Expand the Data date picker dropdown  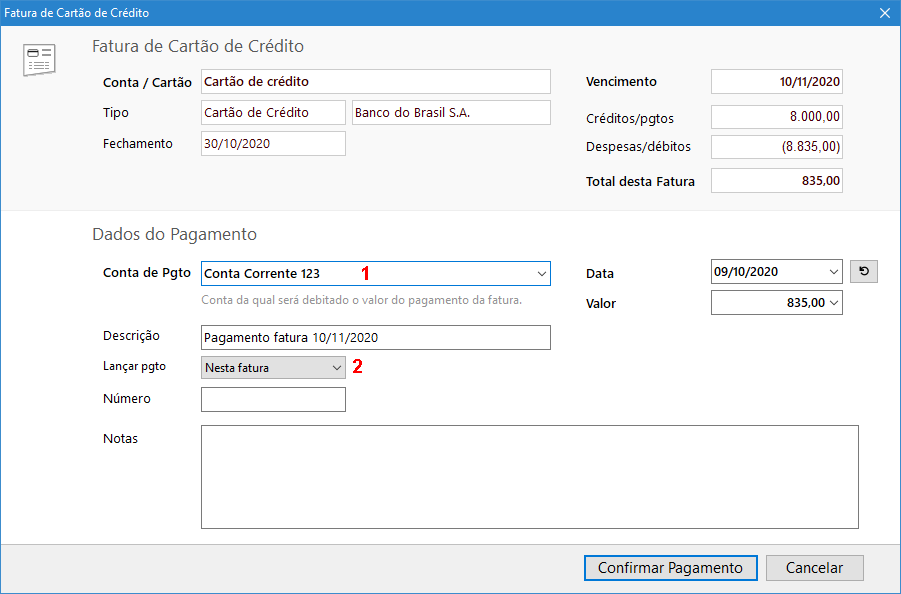pyautogui.click(x=834, y=272)
